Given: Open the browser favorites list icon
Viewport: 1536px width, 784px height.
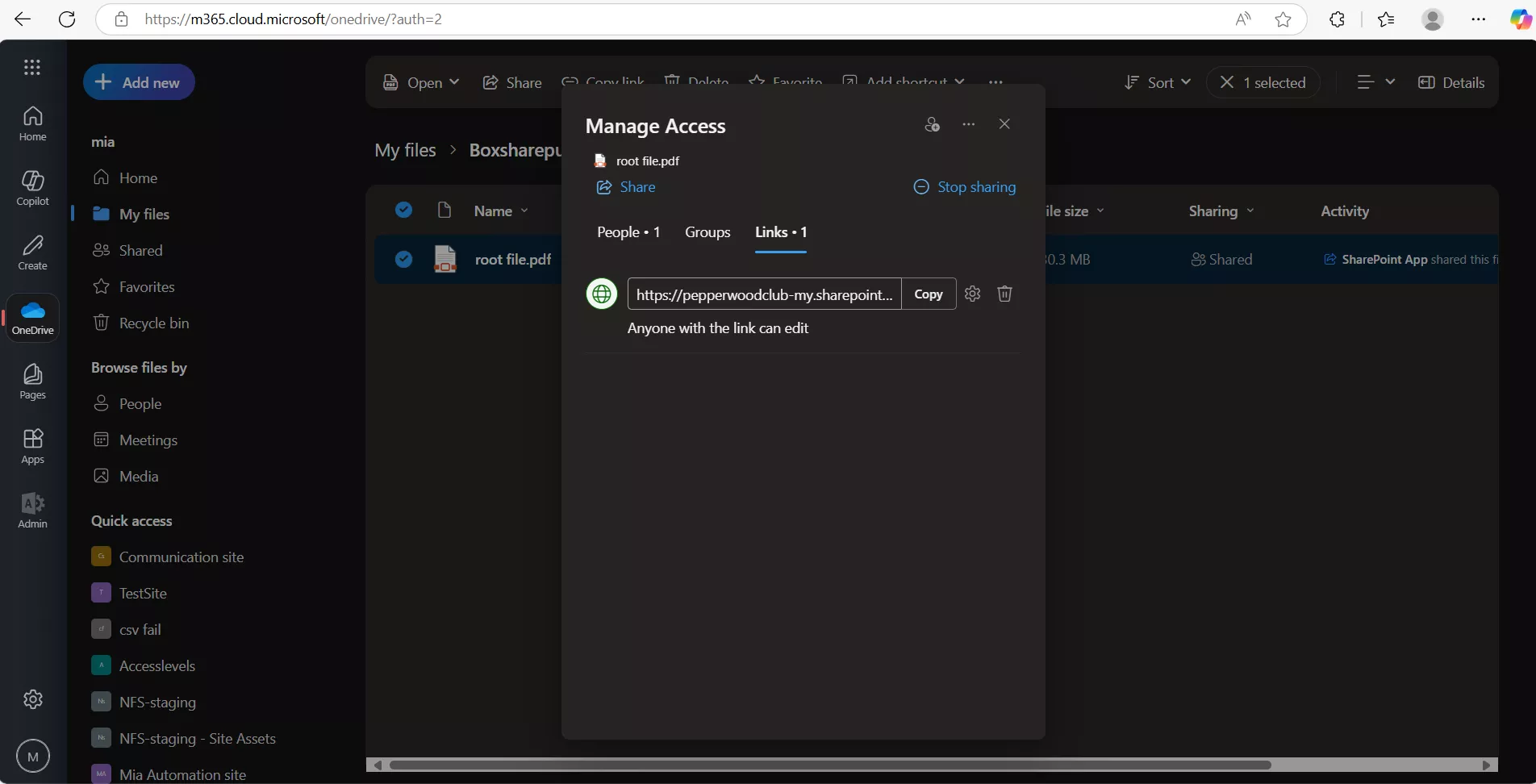Looking at the screenshot, I should tap(1386, 19).
